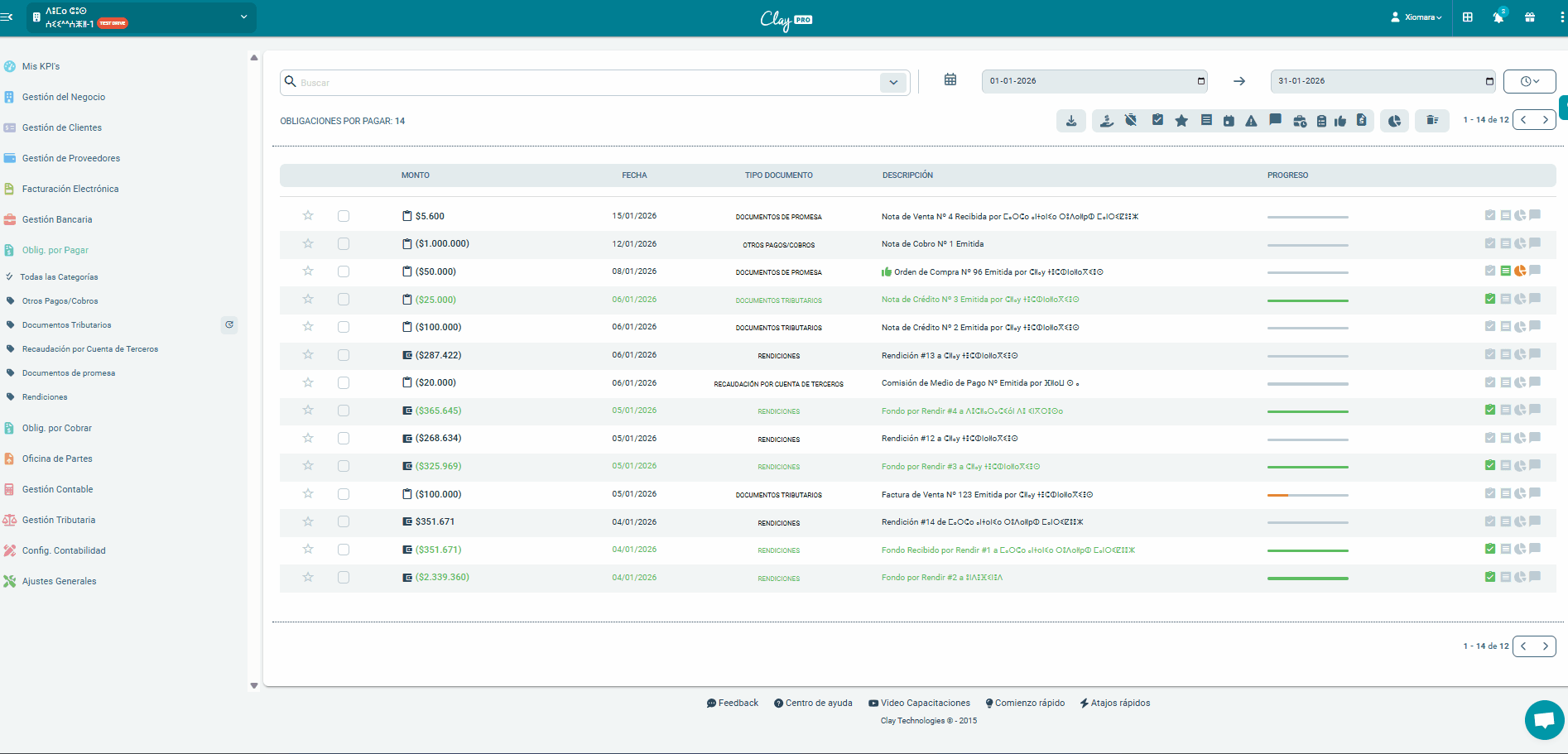Screen dimensions: 1568x754
Task: Click the warning triangle icon in toolbar
Action: coord(1251,121)
